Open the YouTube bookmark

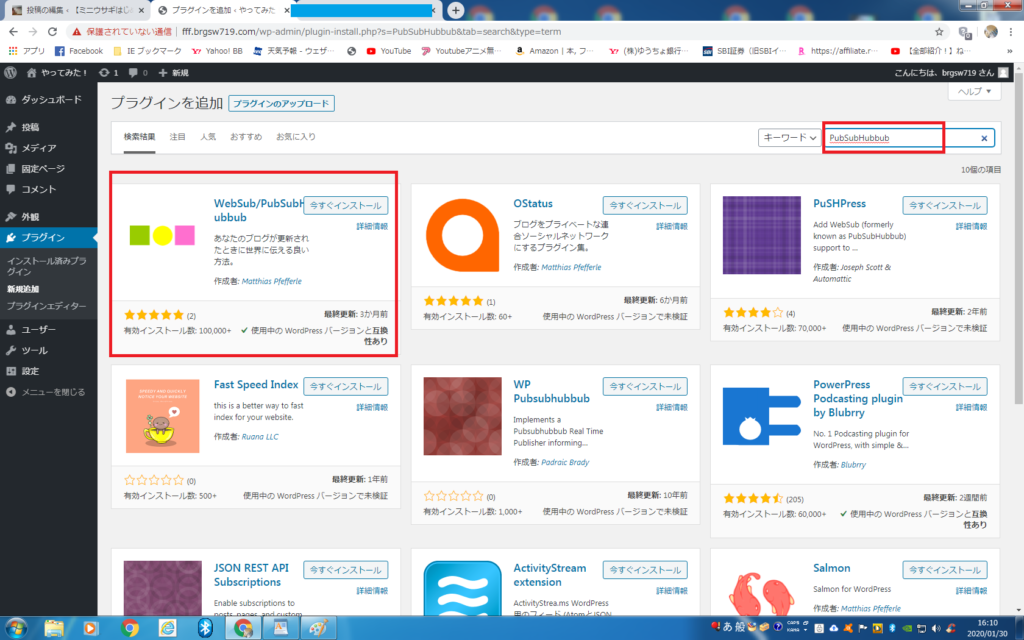coord(388,51)
